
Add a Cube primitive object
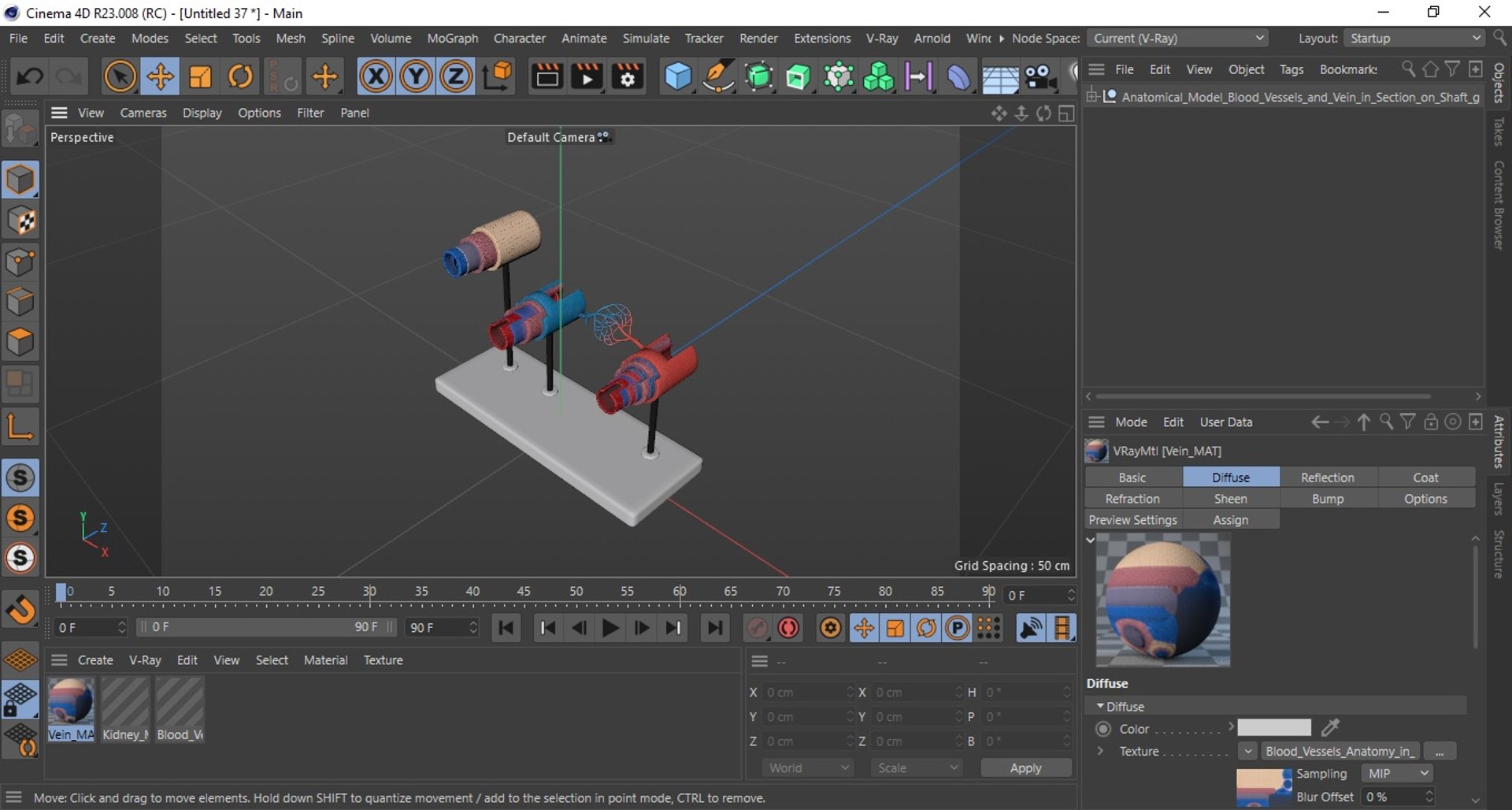[677, 76]
